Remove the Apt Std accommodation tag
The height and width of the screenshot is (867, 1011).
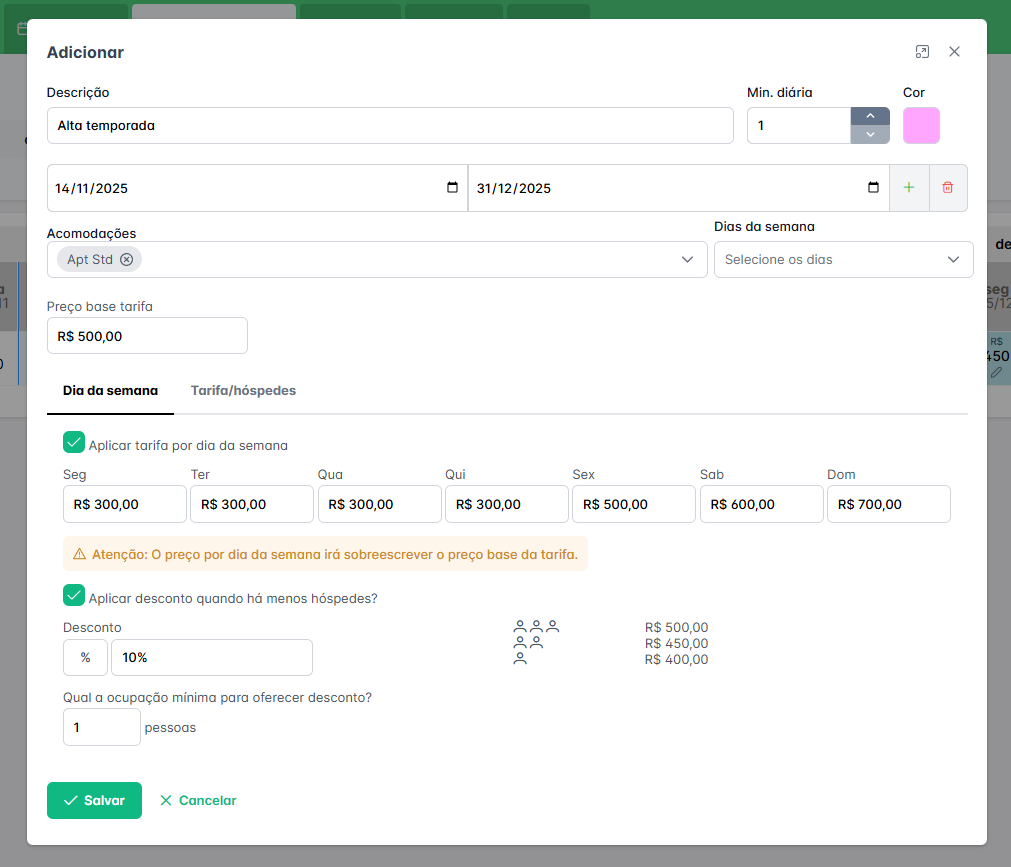pos(126,260)
